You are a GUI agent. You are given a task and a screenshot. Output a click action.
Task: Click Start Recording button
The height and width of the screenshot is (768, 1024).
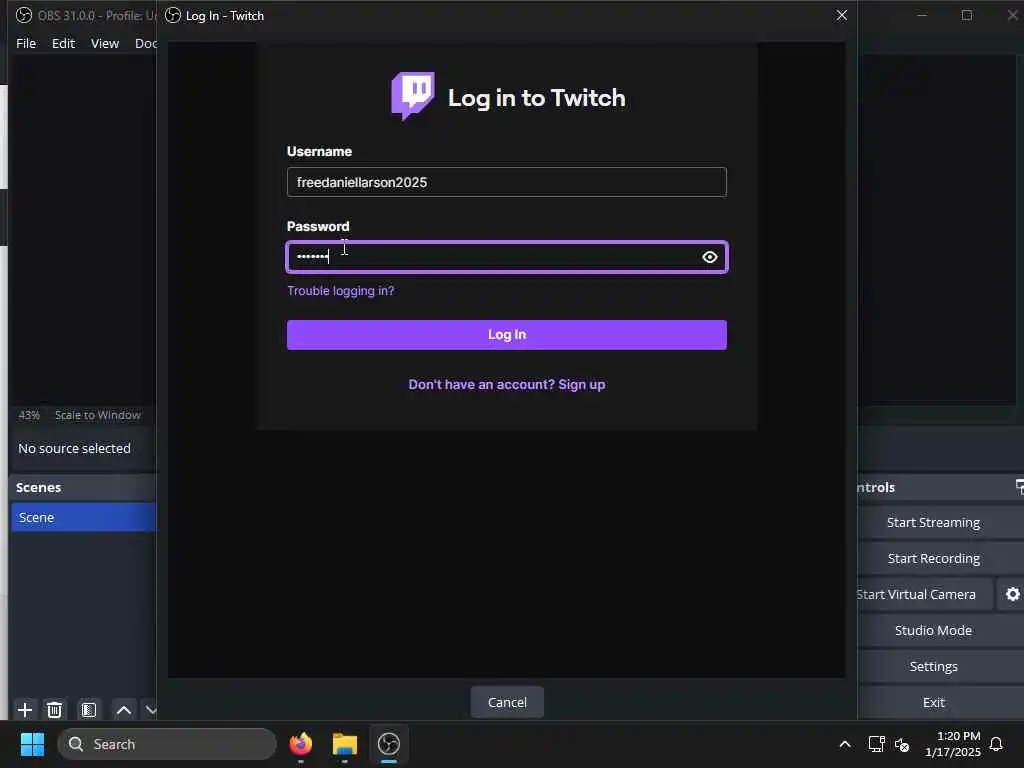[933, 558]
